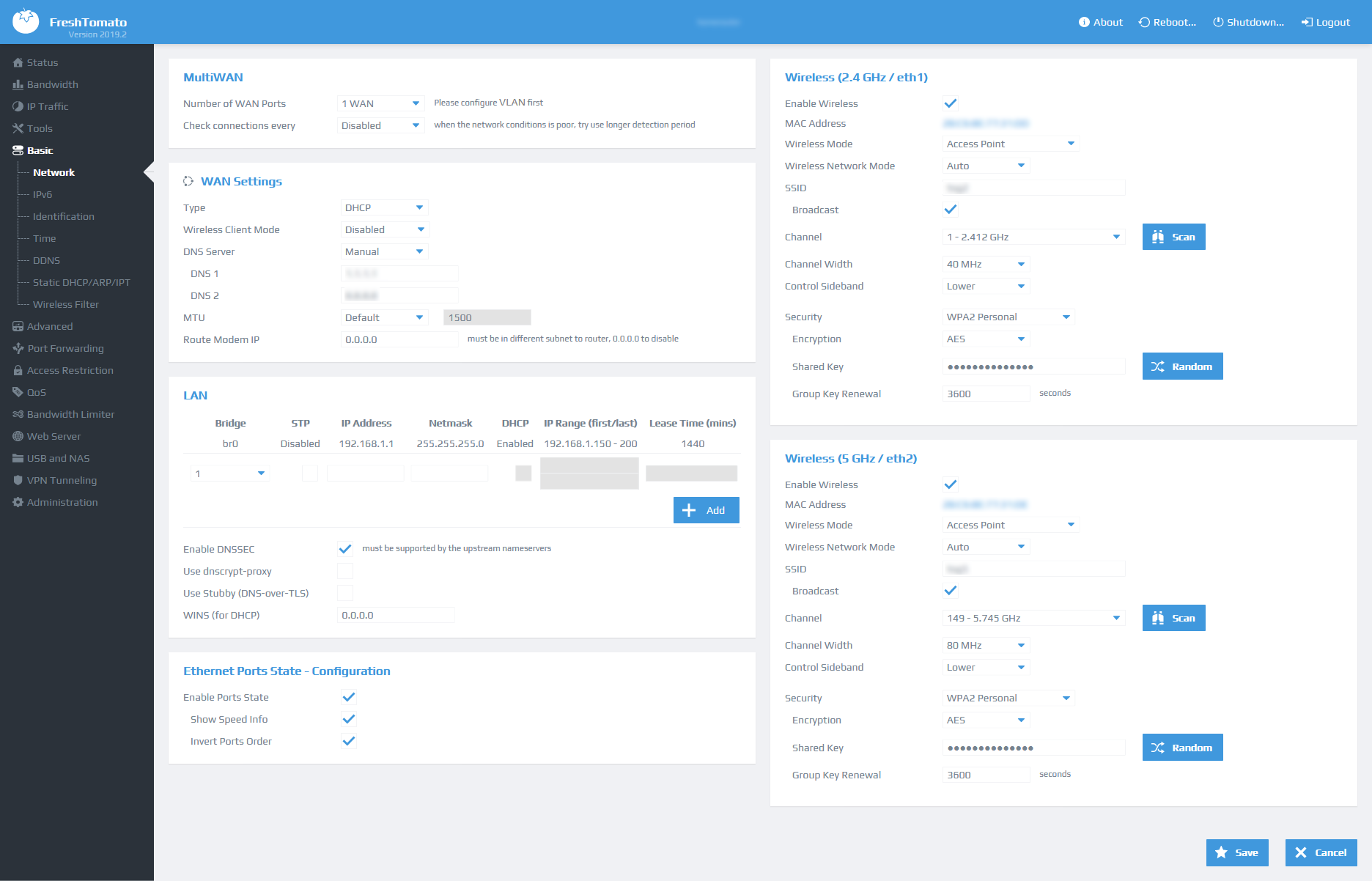Open the QoS section icon
Viewport: 1372px width, 881px height.
(18, 392)
